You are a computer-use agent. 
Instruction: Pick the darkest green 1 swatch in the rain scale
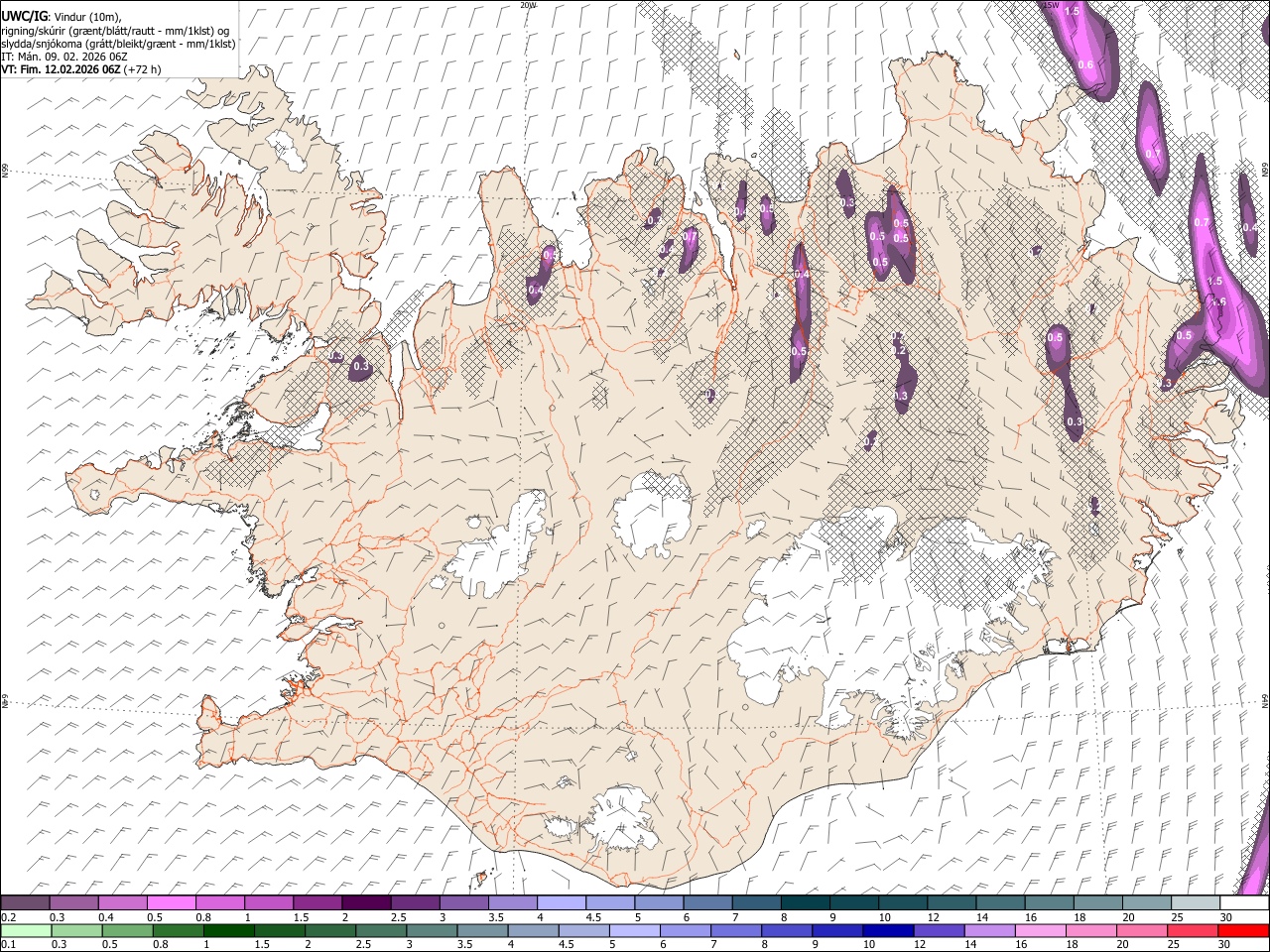coord(228,930)
